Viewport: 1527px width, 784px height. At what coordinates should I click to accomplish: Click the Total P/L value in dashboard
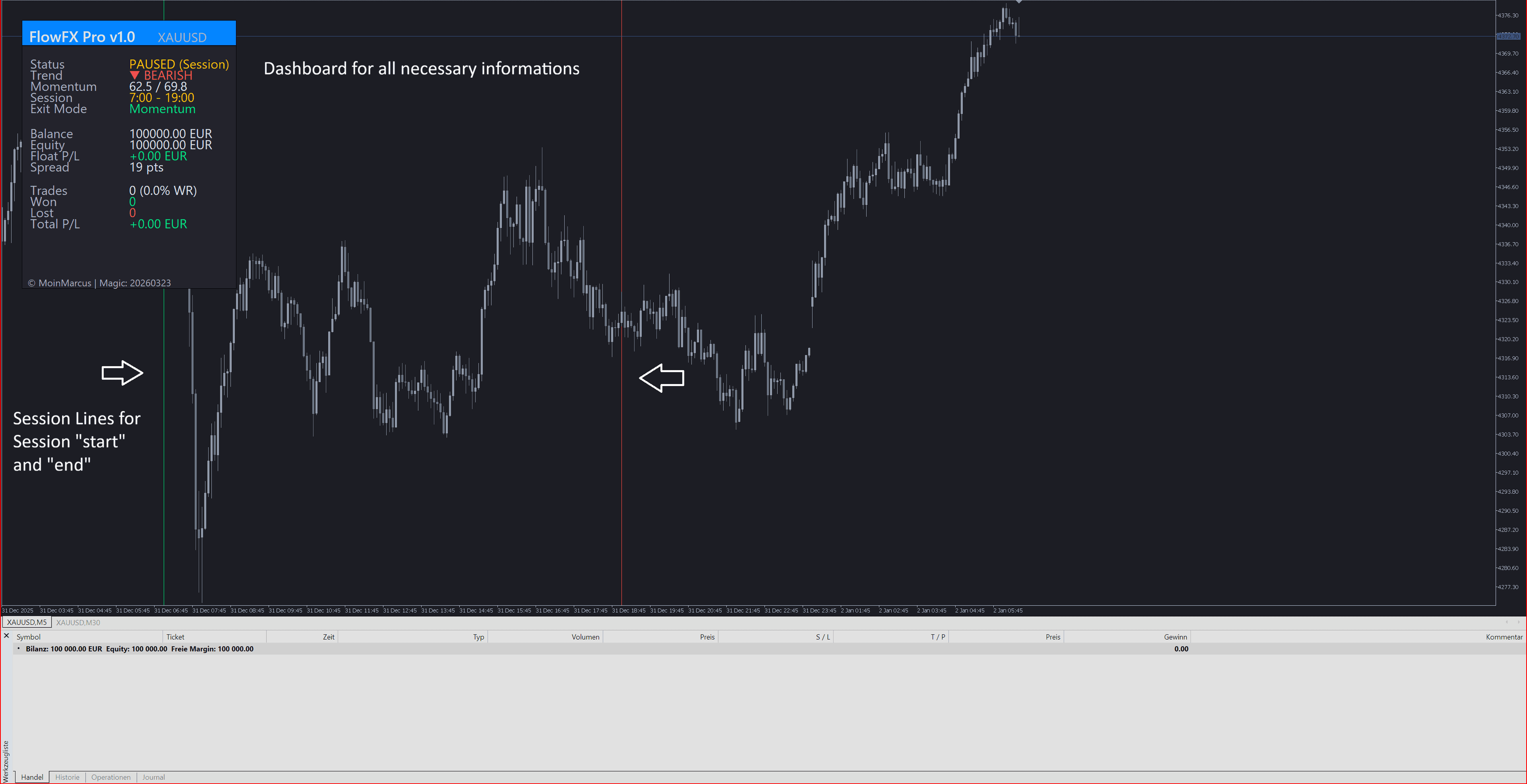pyautogui.click(x=158, y=224)
